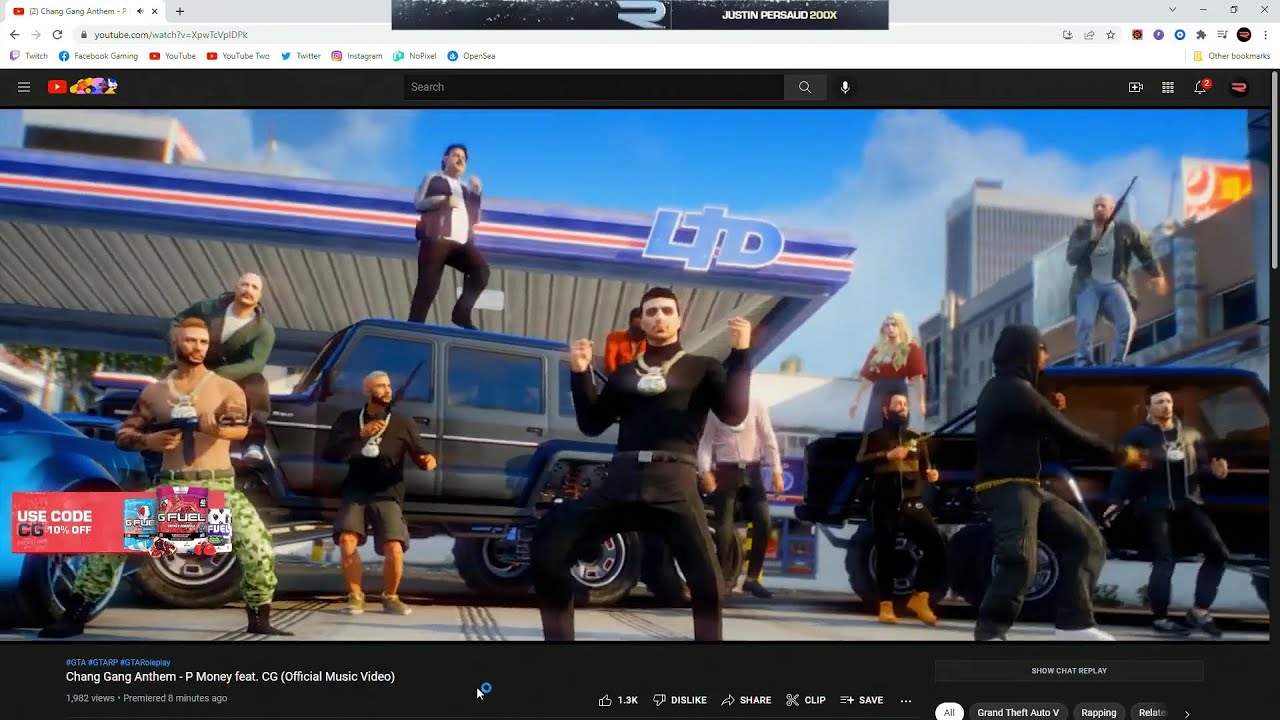Select the All filter chip
Screen dimensions: 1280x720
(x=949, y=712)
